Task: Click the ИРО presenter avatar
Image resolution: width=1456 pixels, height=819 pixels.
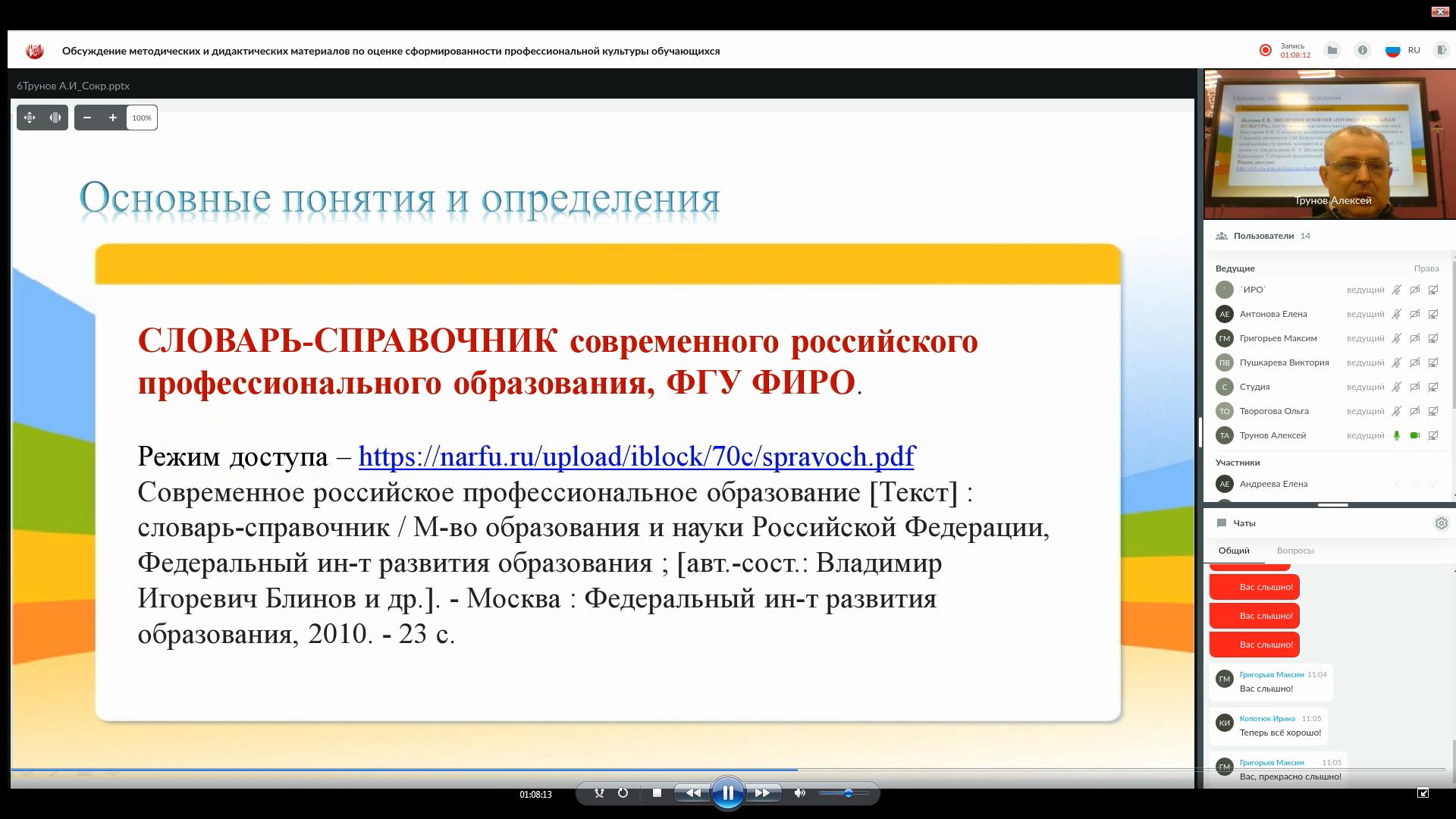Action: [x=1224, y=290]
